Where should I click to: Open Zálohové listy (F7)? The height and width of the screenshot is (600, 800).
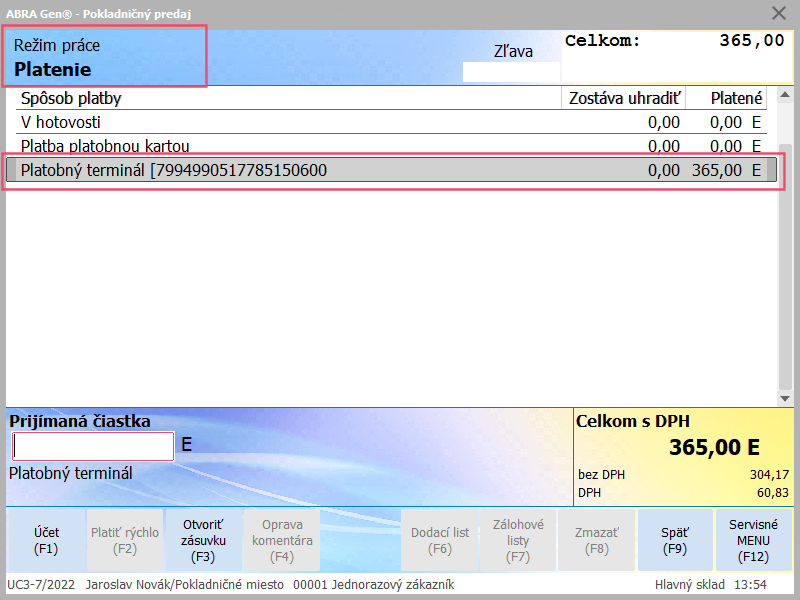pyautogui.click(x=518, y=540)
